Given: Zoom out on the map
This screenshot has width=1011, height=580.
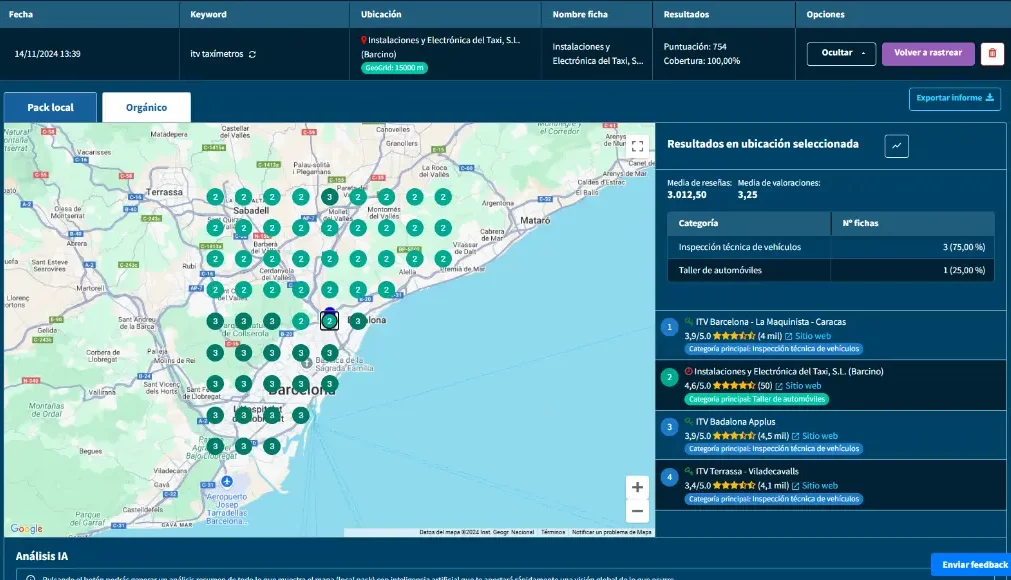Looking at the screenshot, I should click(x=636, y=511).
